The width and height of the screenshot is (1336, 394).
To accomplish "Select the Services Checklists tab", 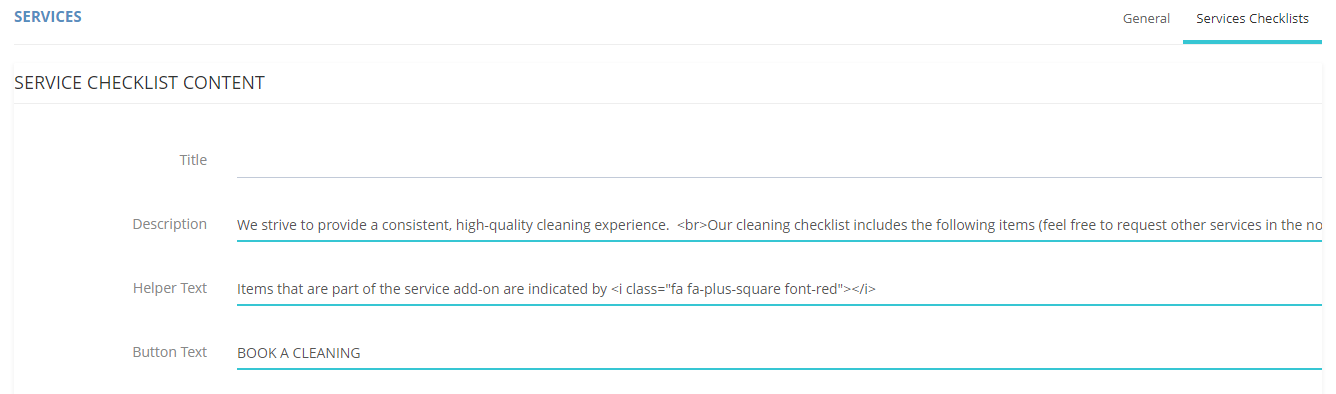I will coord(1252,18).
